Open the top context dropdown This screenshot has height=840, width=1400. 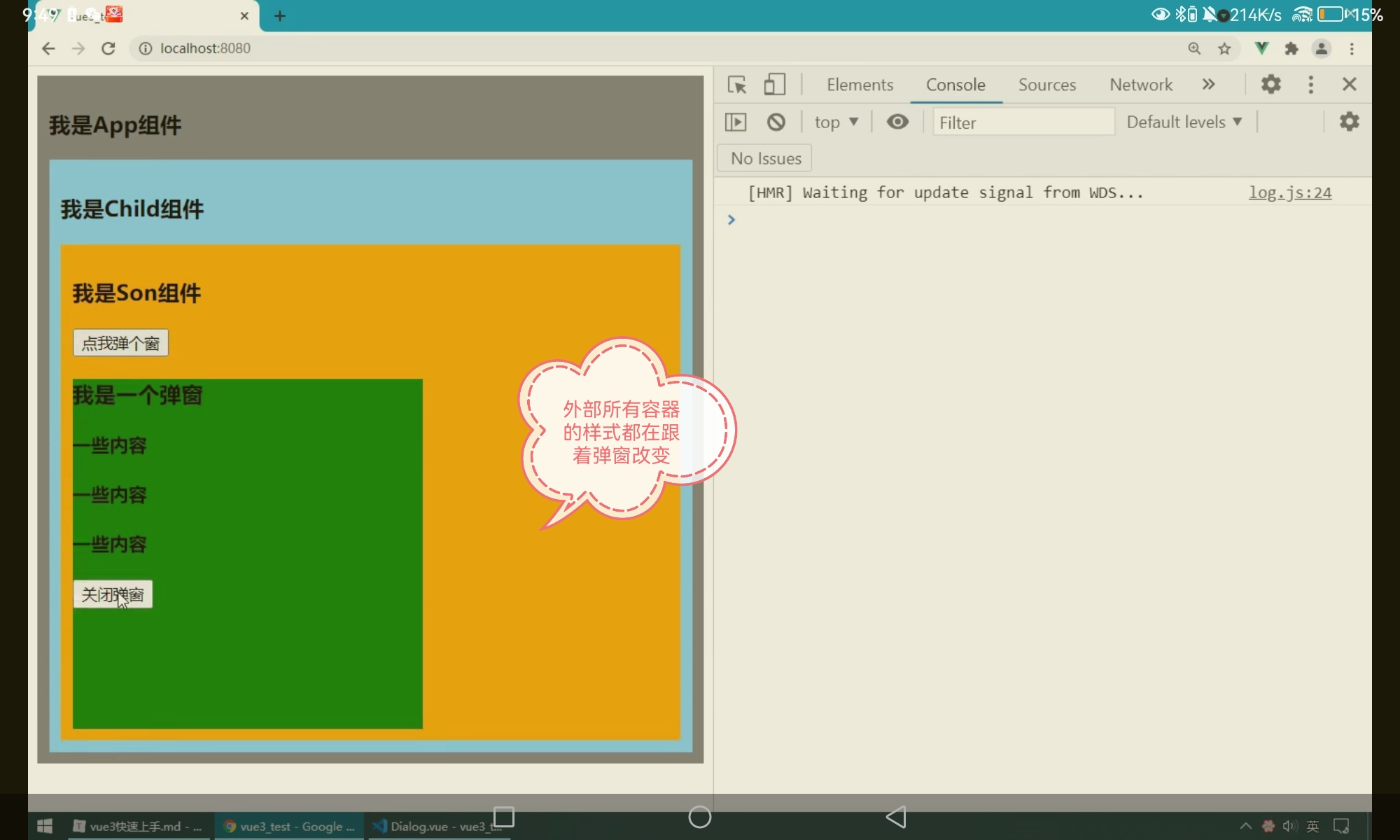(836, 122)
